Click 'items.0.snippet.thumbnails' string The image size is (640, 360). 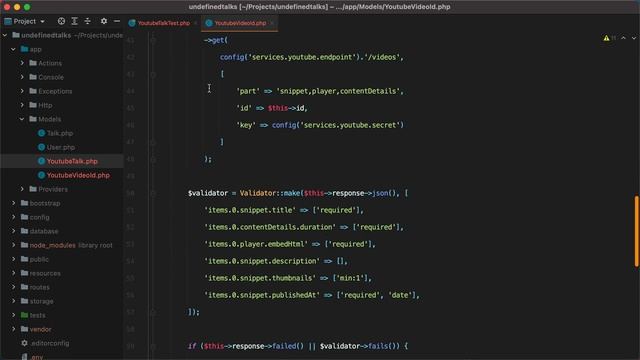pos(260,278)
